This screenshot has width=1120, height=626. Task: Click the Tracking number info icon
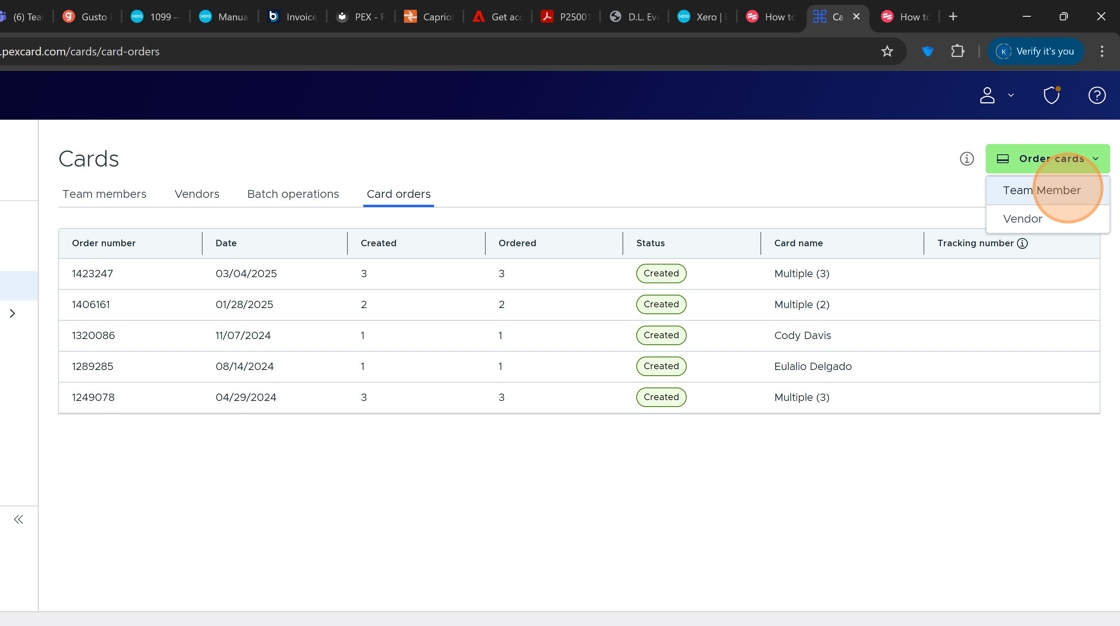pos(1022,243)
